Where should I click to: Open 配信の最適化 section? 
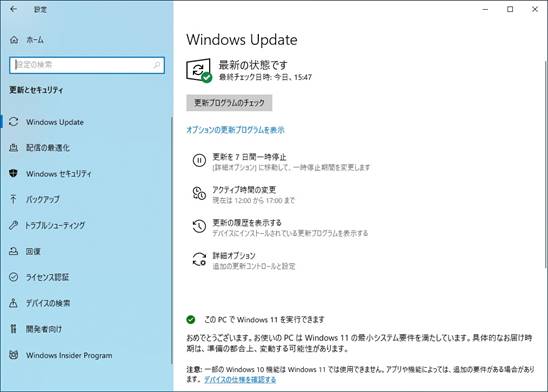[x=48, y=148]
